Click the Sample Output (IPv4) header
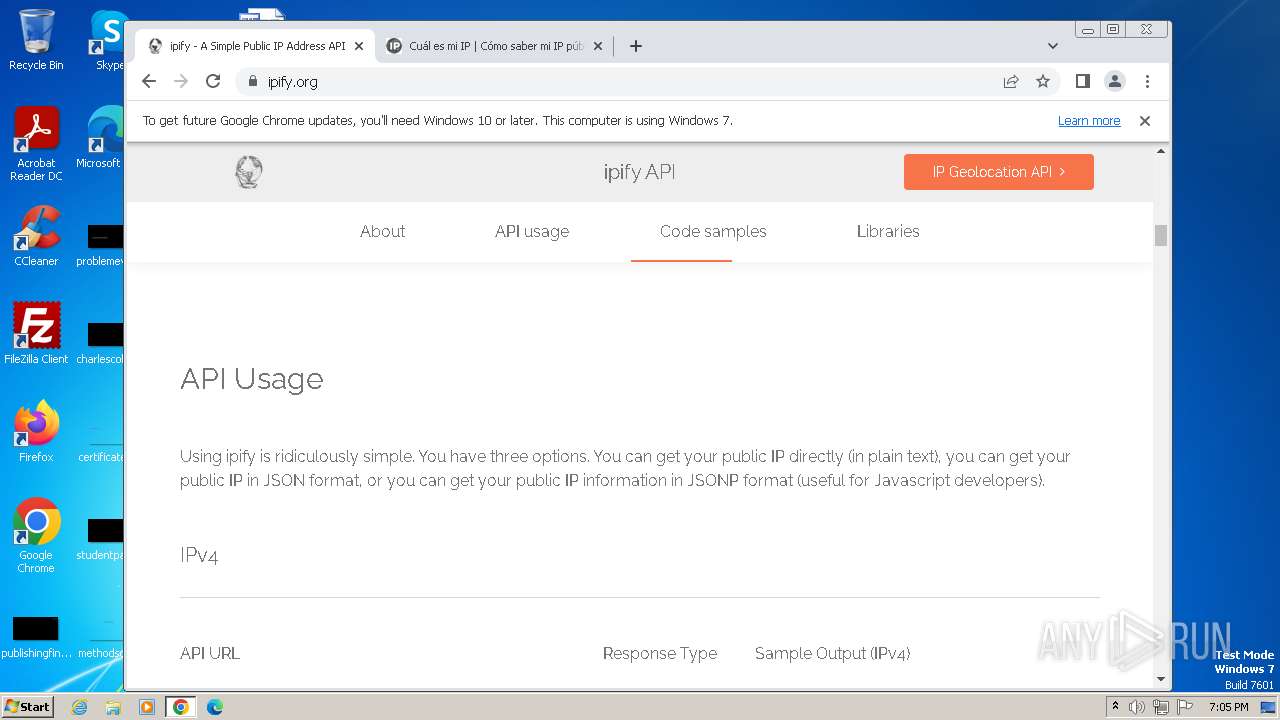Screen dimensions: 1280x720 [832, 653]
